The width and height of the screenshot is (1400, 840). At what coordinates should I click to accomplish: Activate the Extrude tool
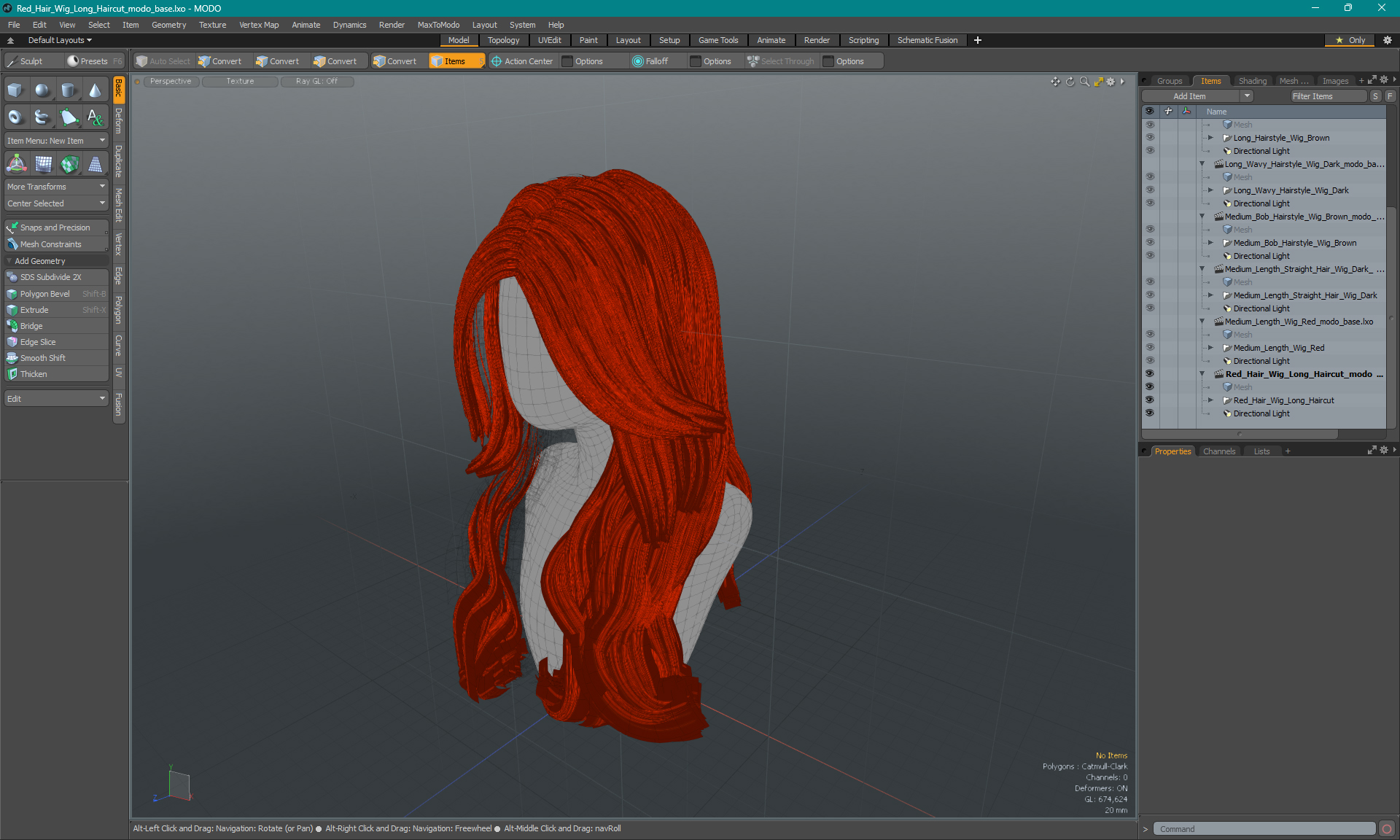pos(56,310)
